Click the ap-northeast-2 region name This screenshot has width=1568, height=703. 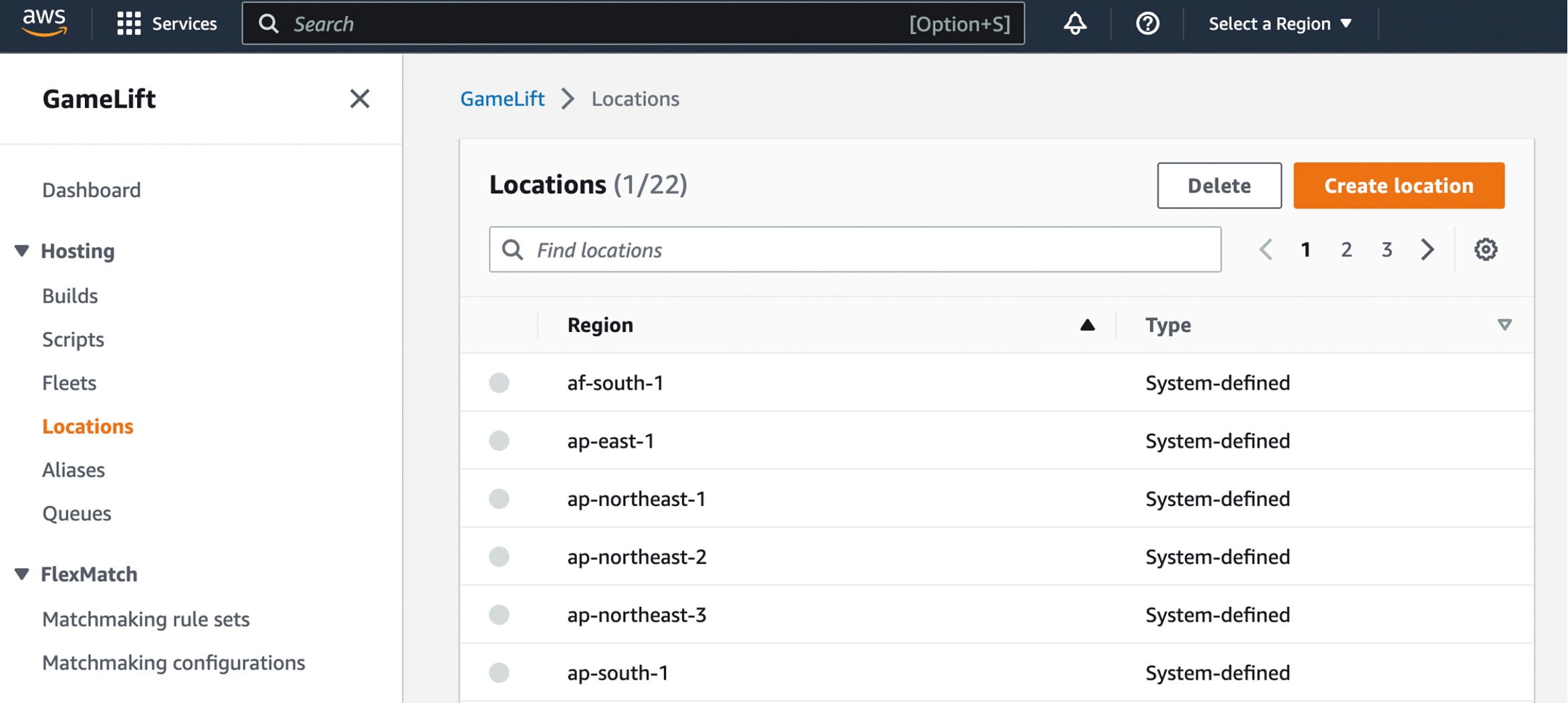(637, 557)
